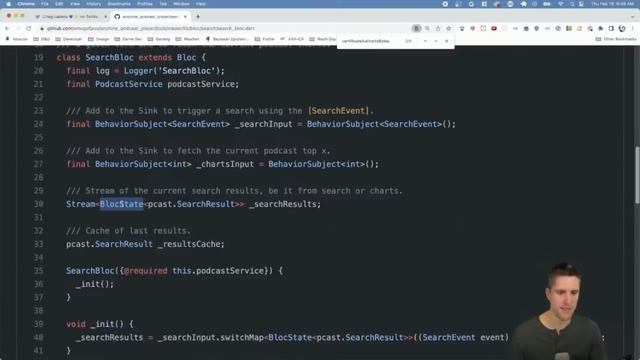Open the Edit menu

[59, 4]
